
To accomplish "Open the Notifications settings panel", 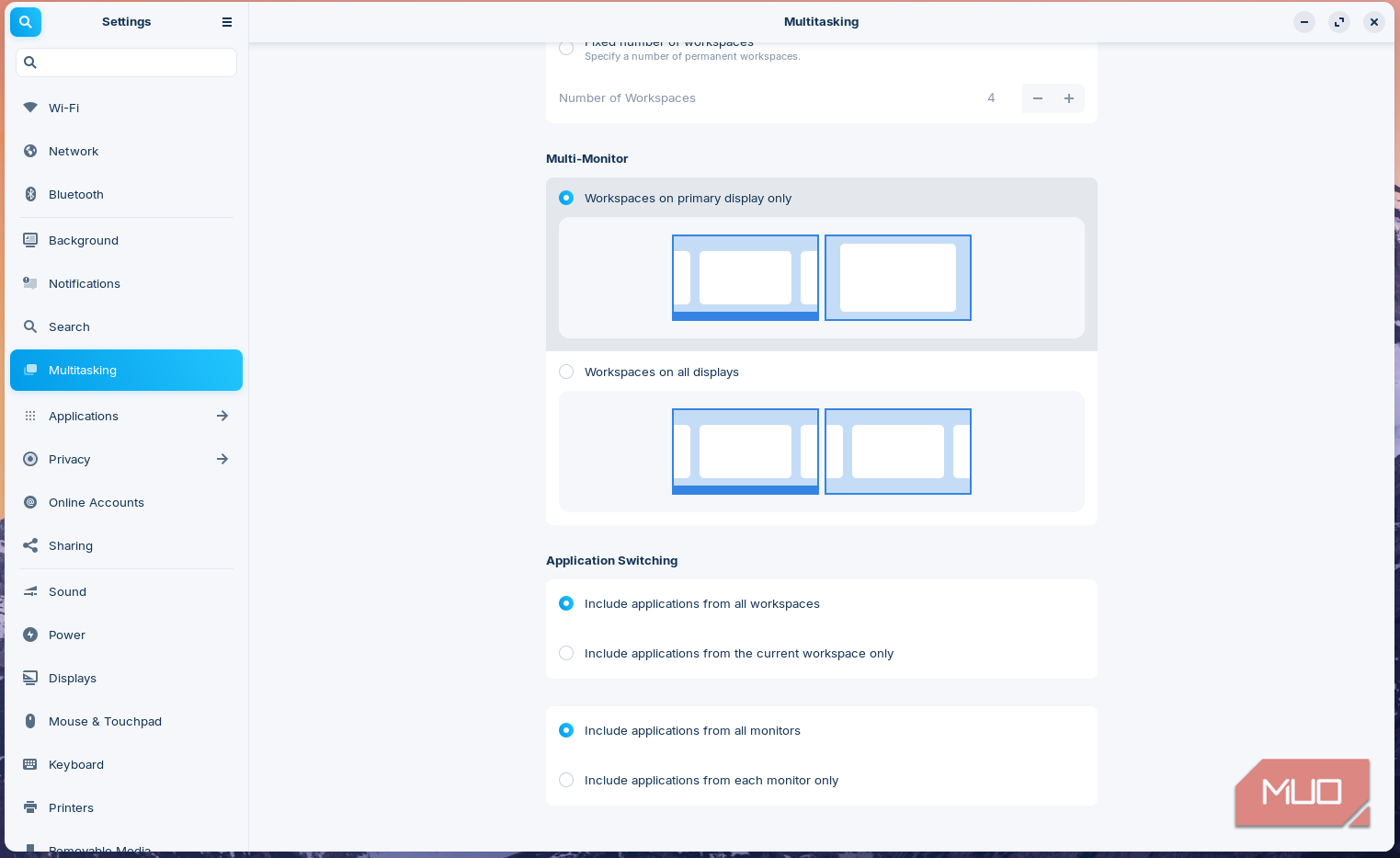I will 85,283.
